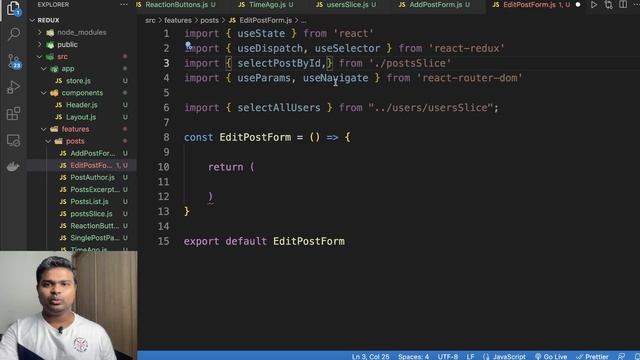The width and height of the screenshot is (640, 360).
Task: Click Ln 3, Col 25 status entry
Action: click(370, 356)
